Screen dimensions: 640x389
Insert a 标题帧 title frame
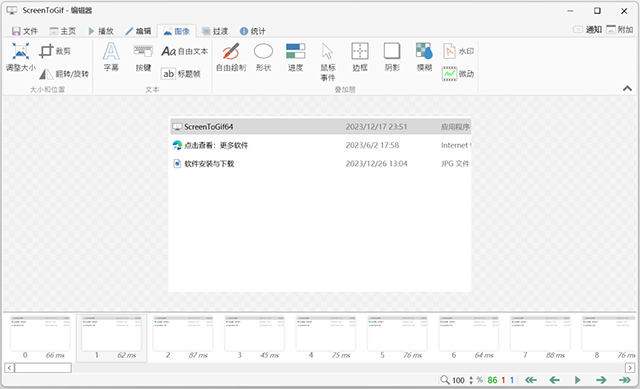coord(181,74)
